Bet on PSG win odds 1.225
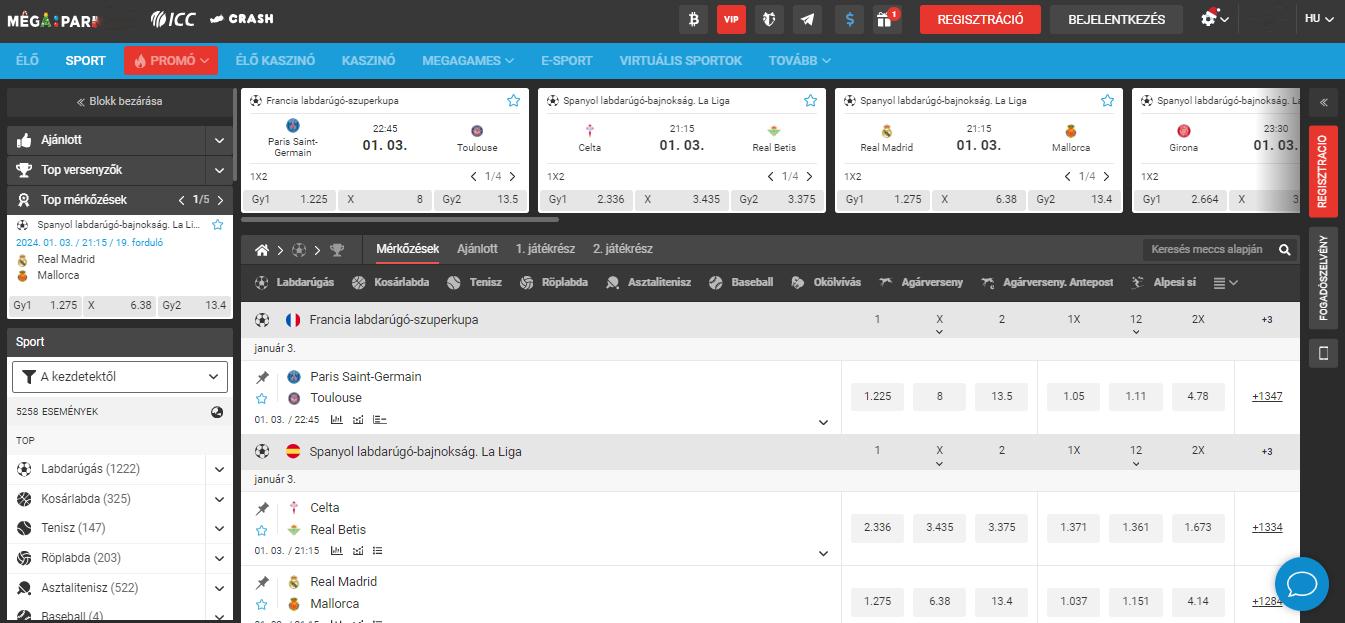 pos(877,396)
